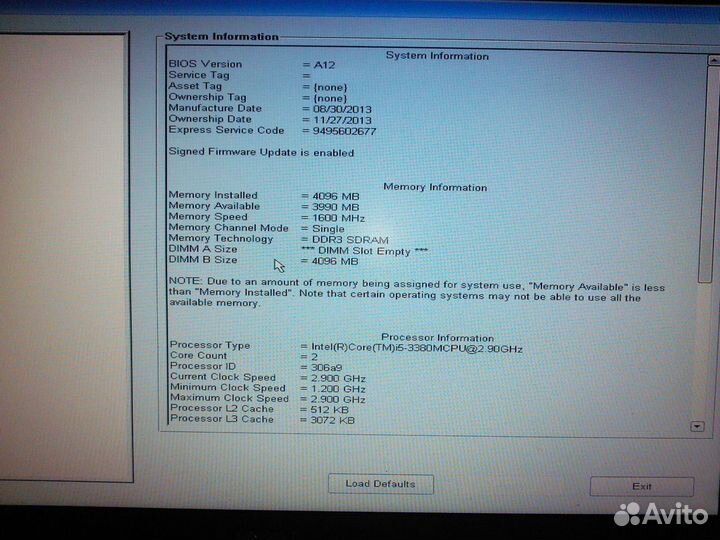Click Memory Available value 3990 MB
720x540 pixels.
(336, 207)
